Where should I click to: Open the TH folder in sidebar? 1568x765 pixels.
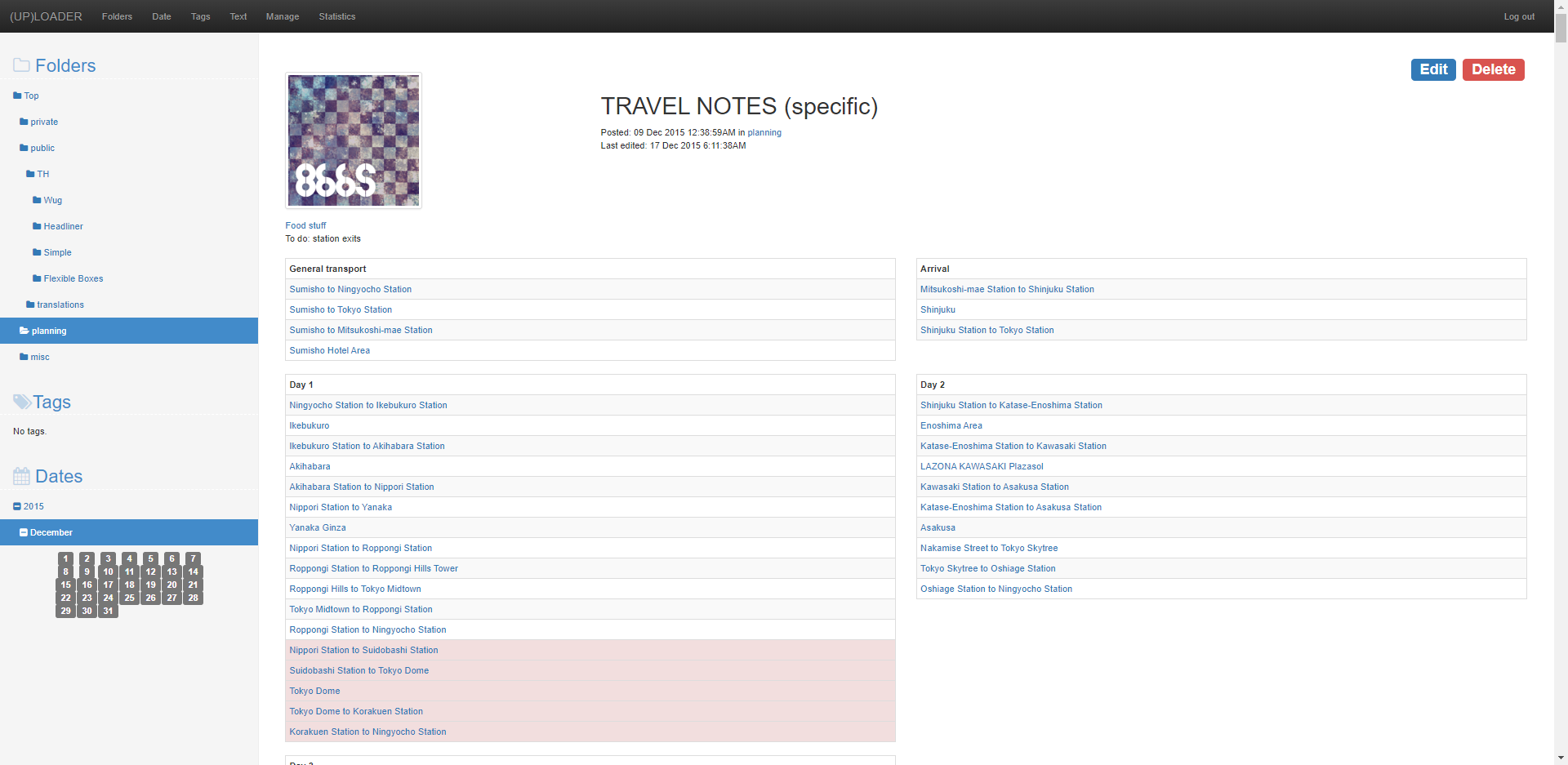point(42,175)
